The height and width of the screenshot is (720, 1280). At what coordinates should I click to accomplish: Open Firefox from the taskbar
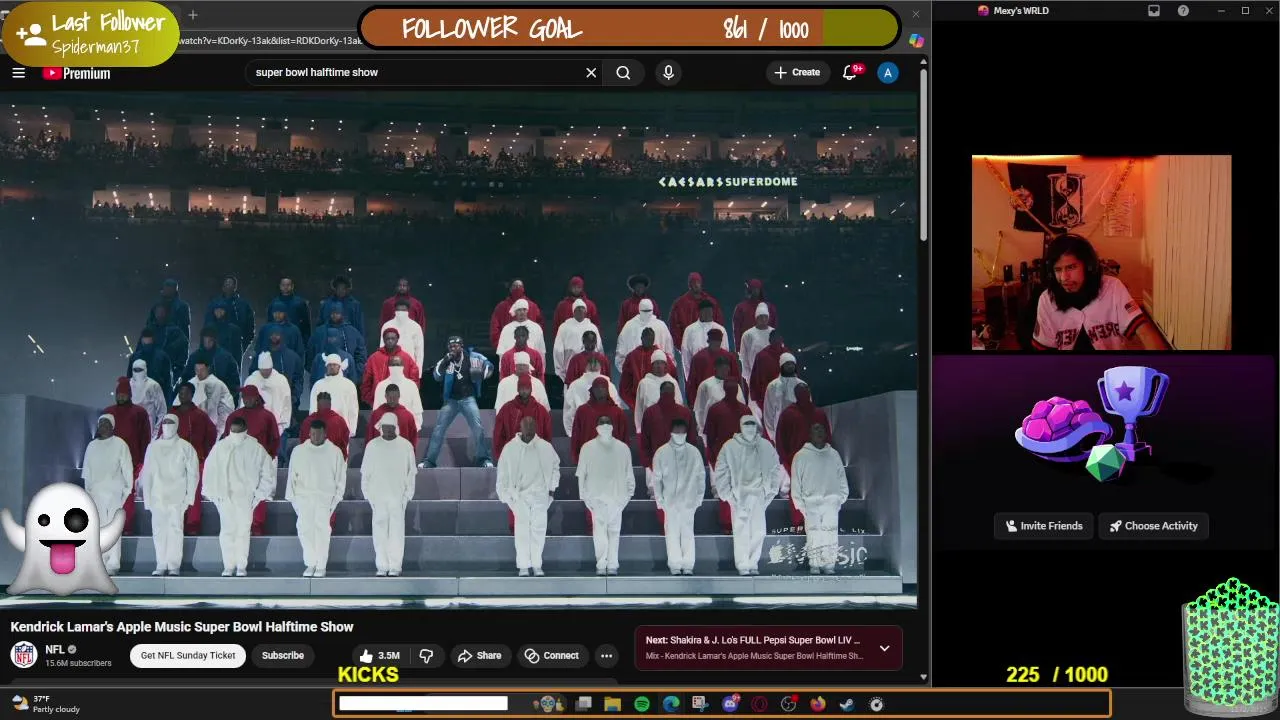[818, 704]
